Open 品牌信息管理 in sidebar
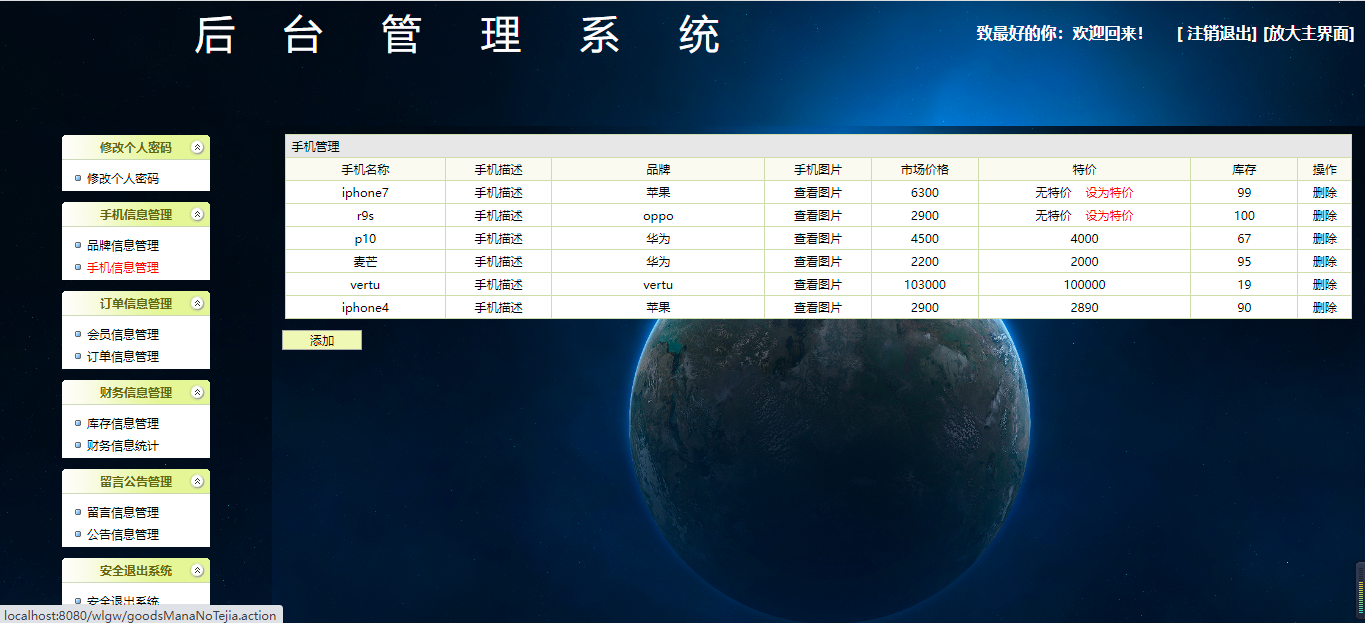Image resolution: width=1365 pixels, height=623 pixels. (x=123, y=245)
